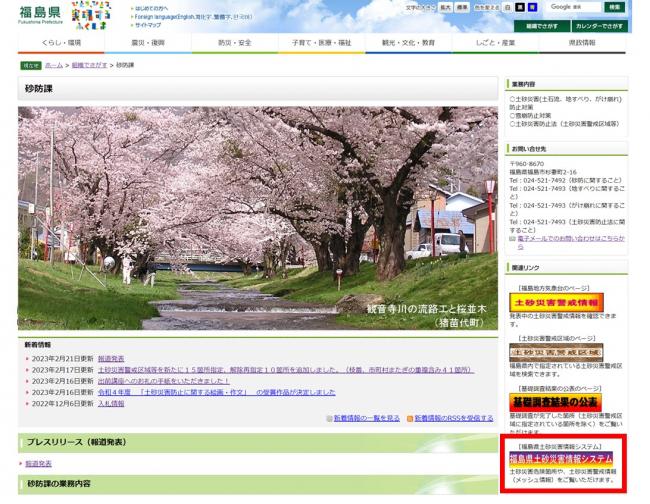Open the 基礎調査結果の公表 banner
The image size is (650, 504).
pos(556,402)
